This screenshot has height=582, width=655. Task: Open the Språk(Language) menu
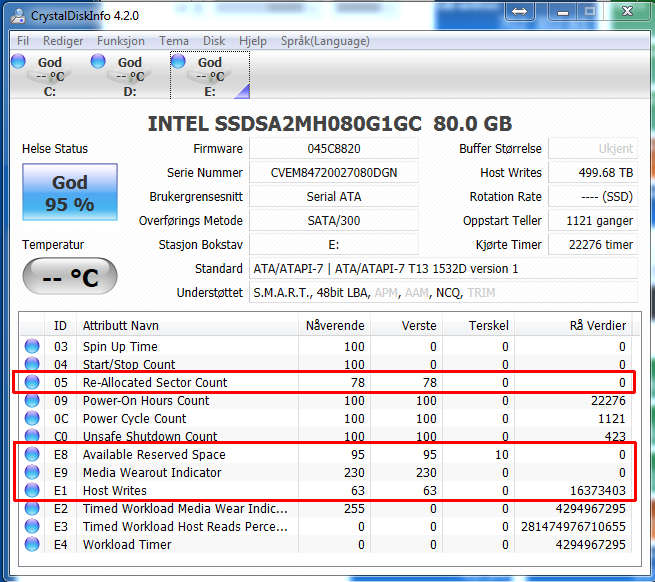click(325, 41)
